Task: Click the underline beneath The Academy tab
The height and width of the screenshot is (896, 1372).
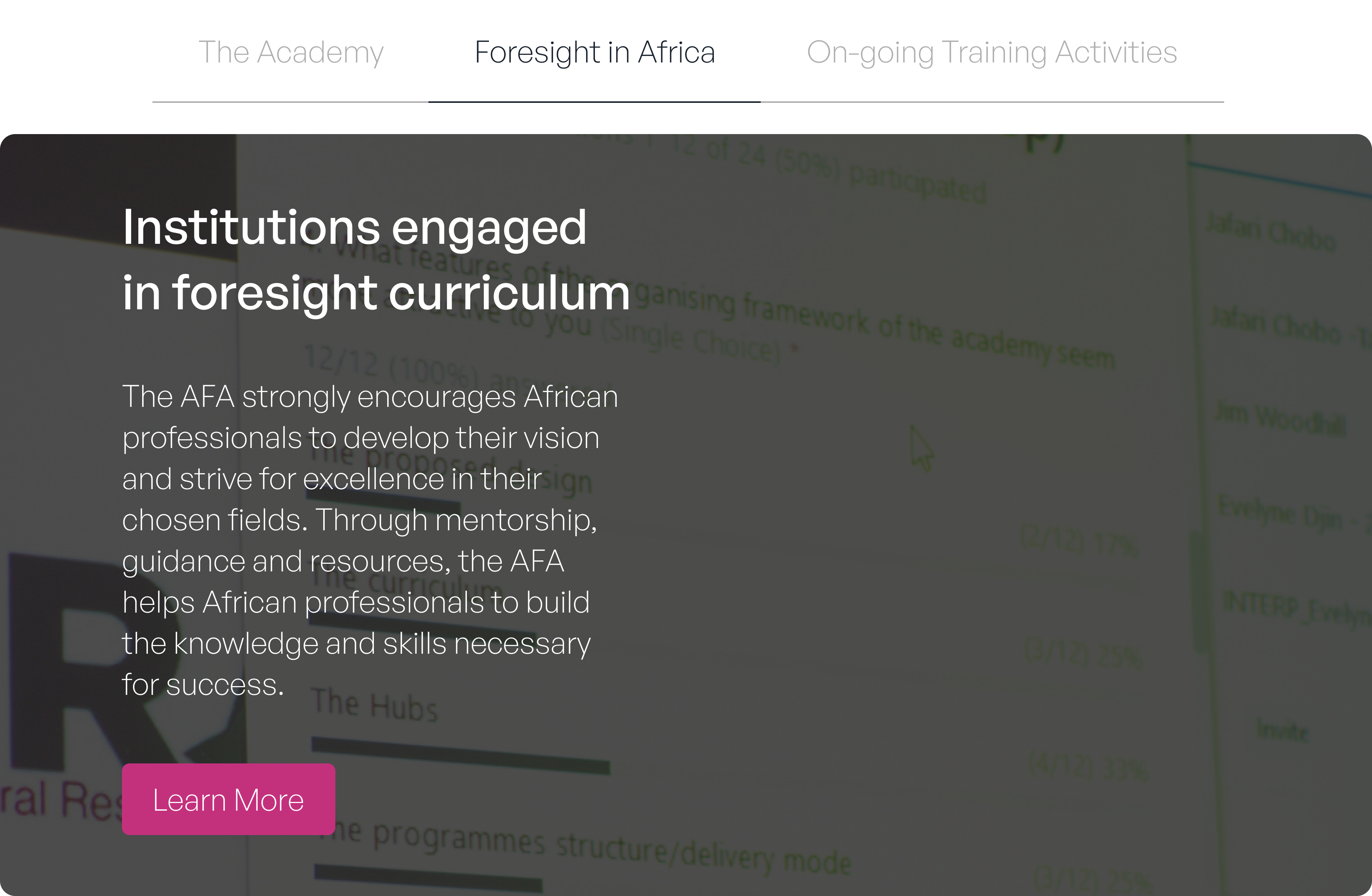Action: pyautogui.click(x=290, y=102)
